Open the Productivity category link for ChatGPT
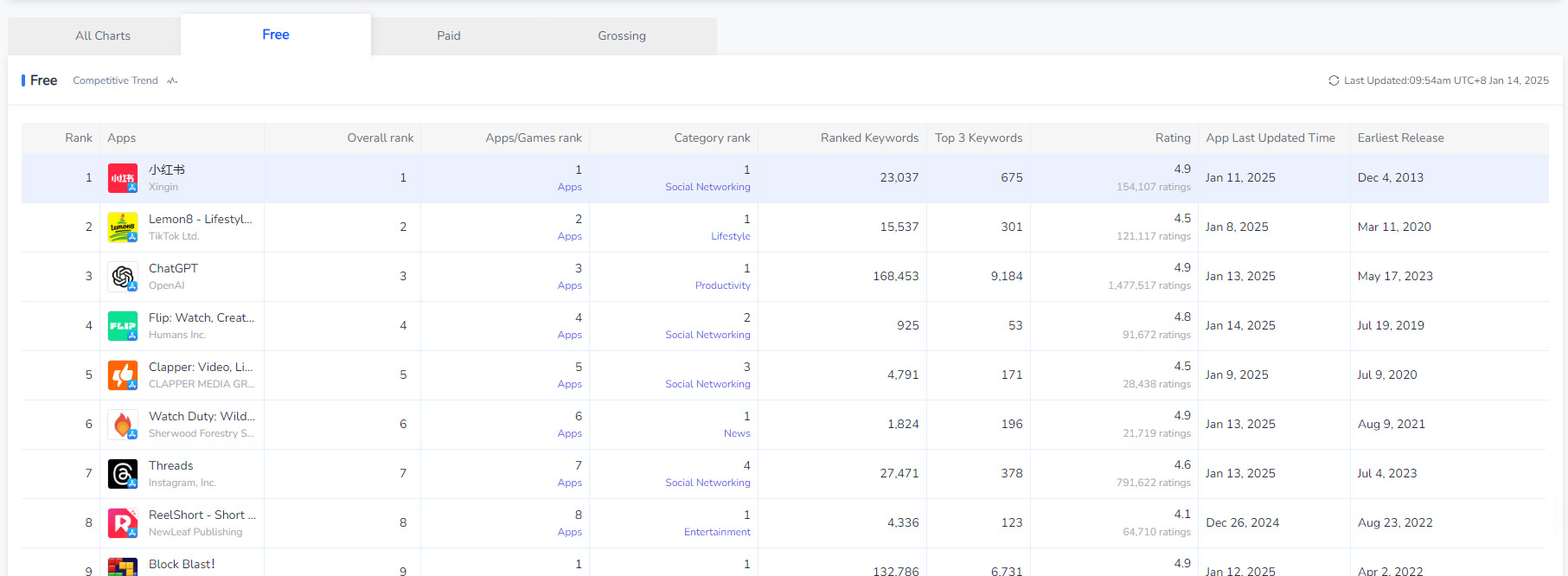1568x576 pixels. pos(722,285)
